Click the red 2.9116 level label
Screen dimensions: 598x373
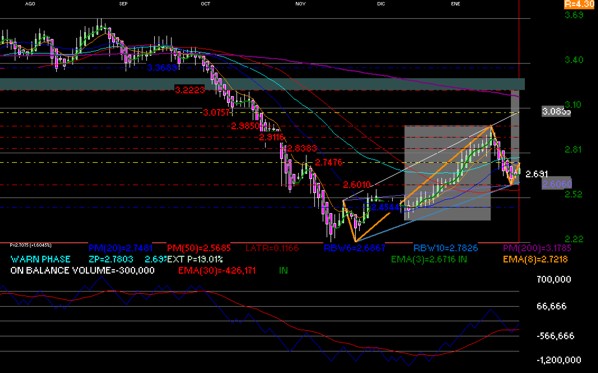272,137
